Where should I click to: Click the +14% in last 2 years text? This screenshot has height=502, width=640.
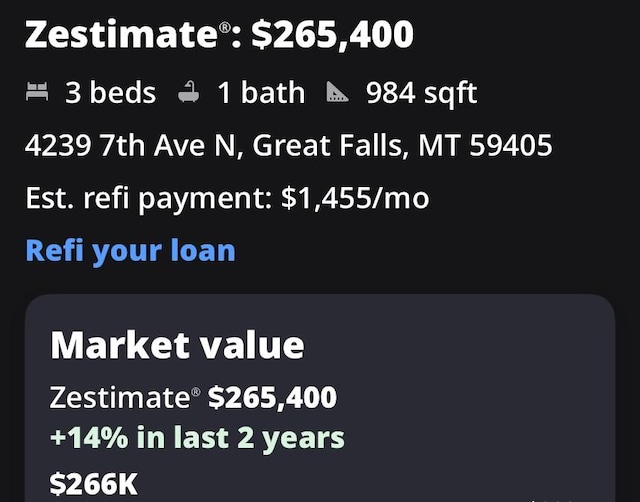tap(197, 438)
